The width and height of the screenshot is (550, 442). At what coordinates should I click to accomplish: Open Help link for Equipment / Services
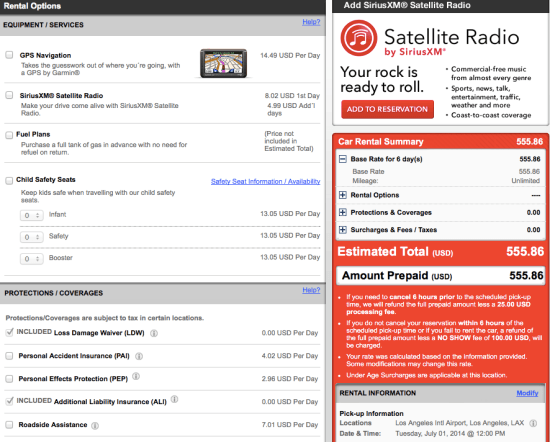(311, 22)
